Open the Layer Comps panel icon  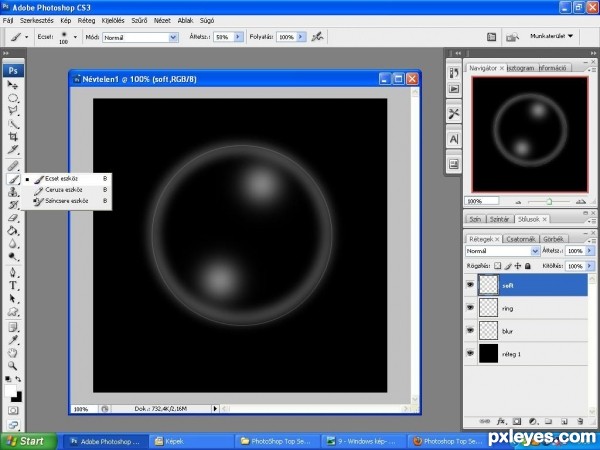[x=454, y=164]
